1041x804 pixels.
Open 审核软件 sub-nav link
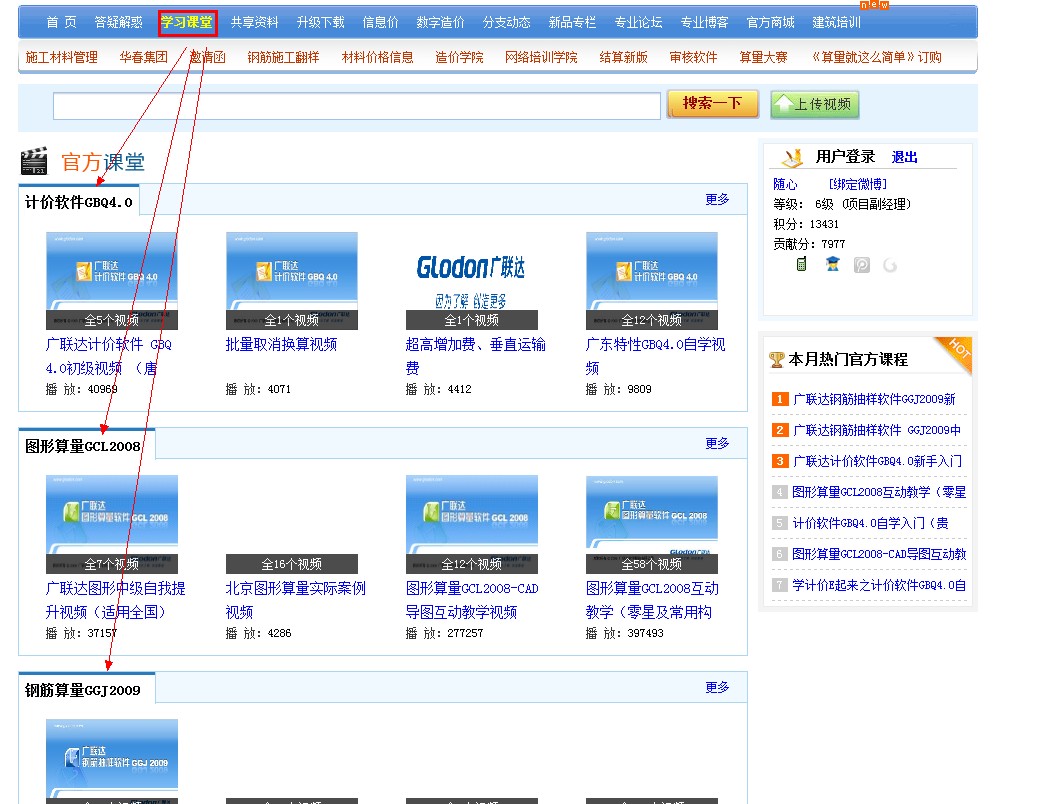tap(693, 58)
